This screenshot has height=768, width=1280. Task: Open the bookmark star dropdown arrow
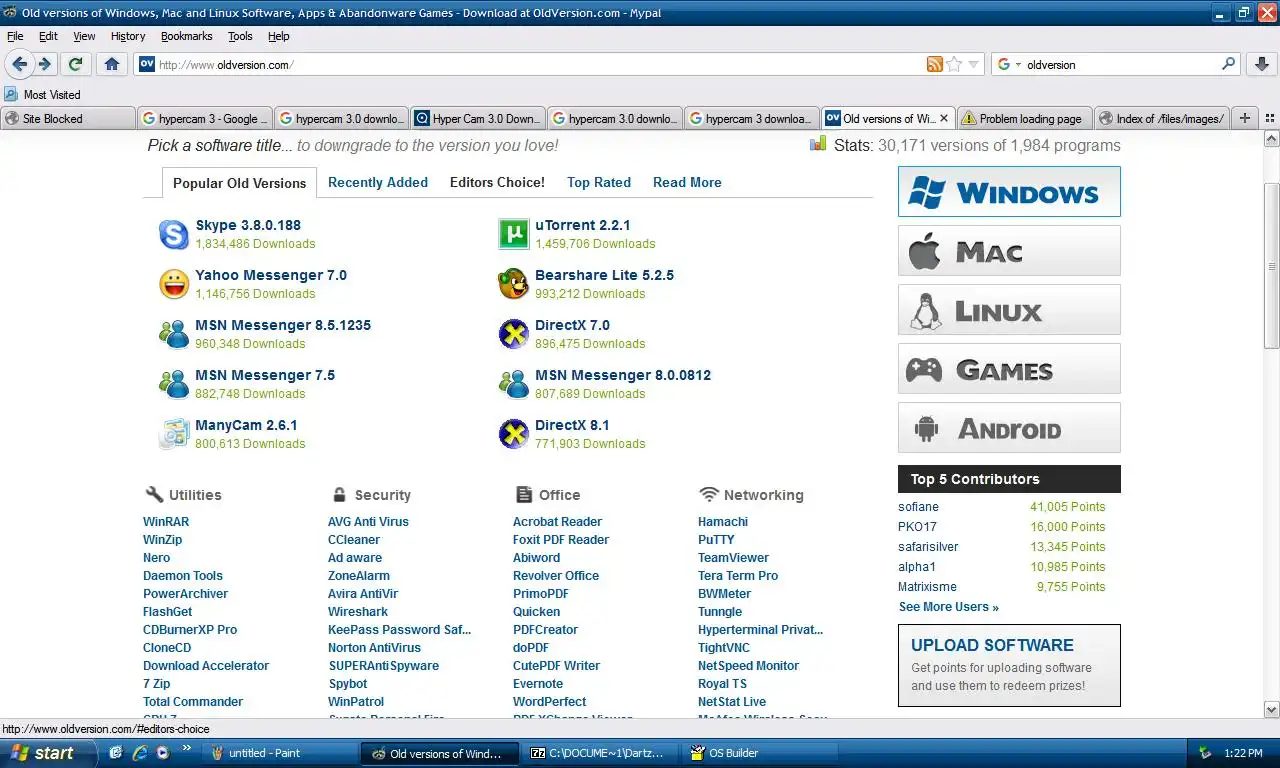point(974,64)
